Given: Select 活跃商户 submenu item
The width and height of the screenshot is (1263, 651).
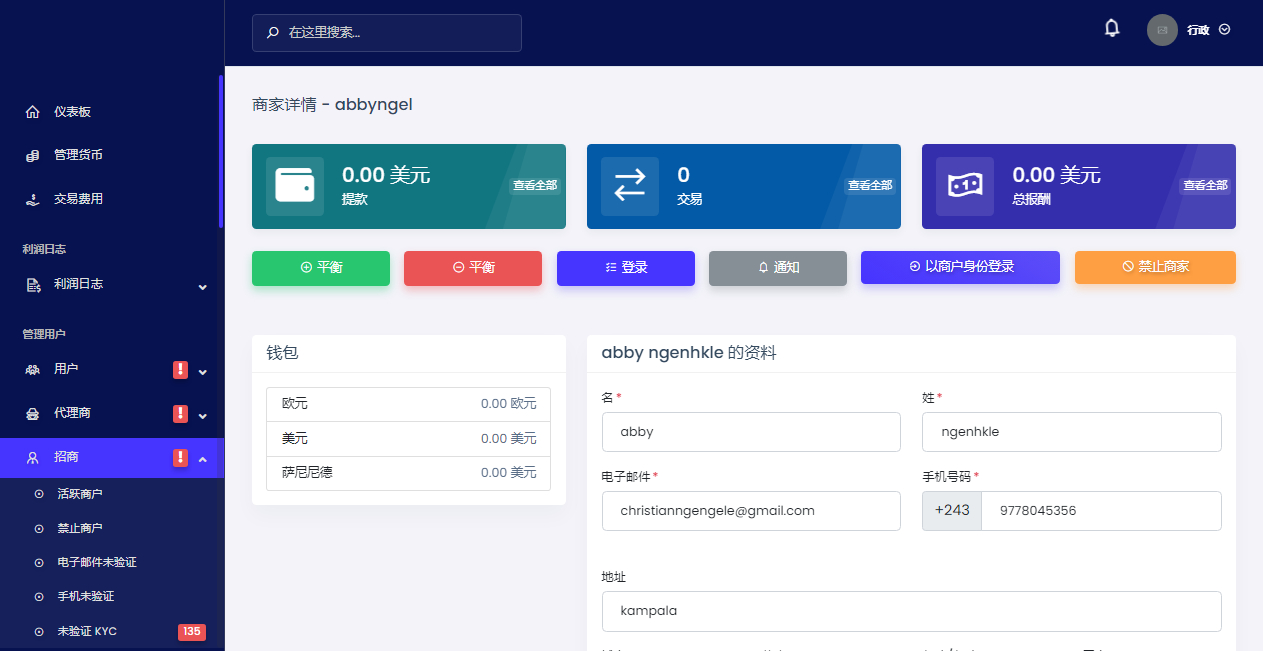Looking at the screenshot, I should pyautogui.click(x=80, y=494).
